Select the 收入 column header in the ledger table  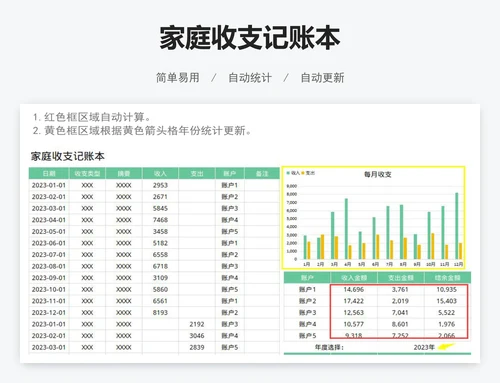(x=160, y=174)
